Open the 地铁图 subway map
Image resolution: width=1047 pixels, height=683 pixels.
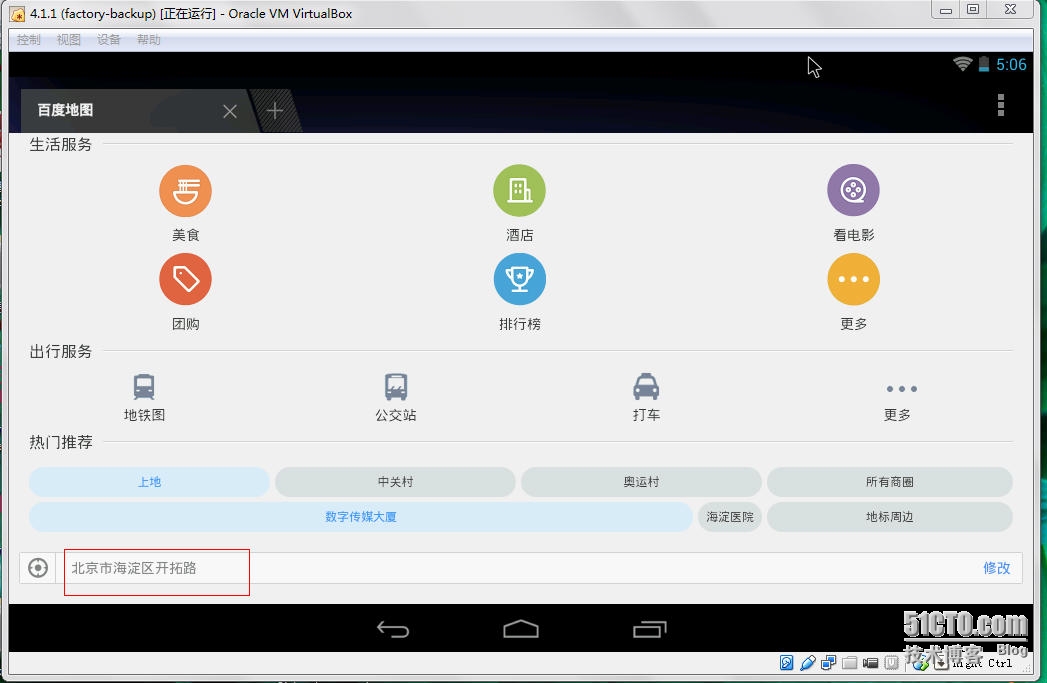point(144,397)
